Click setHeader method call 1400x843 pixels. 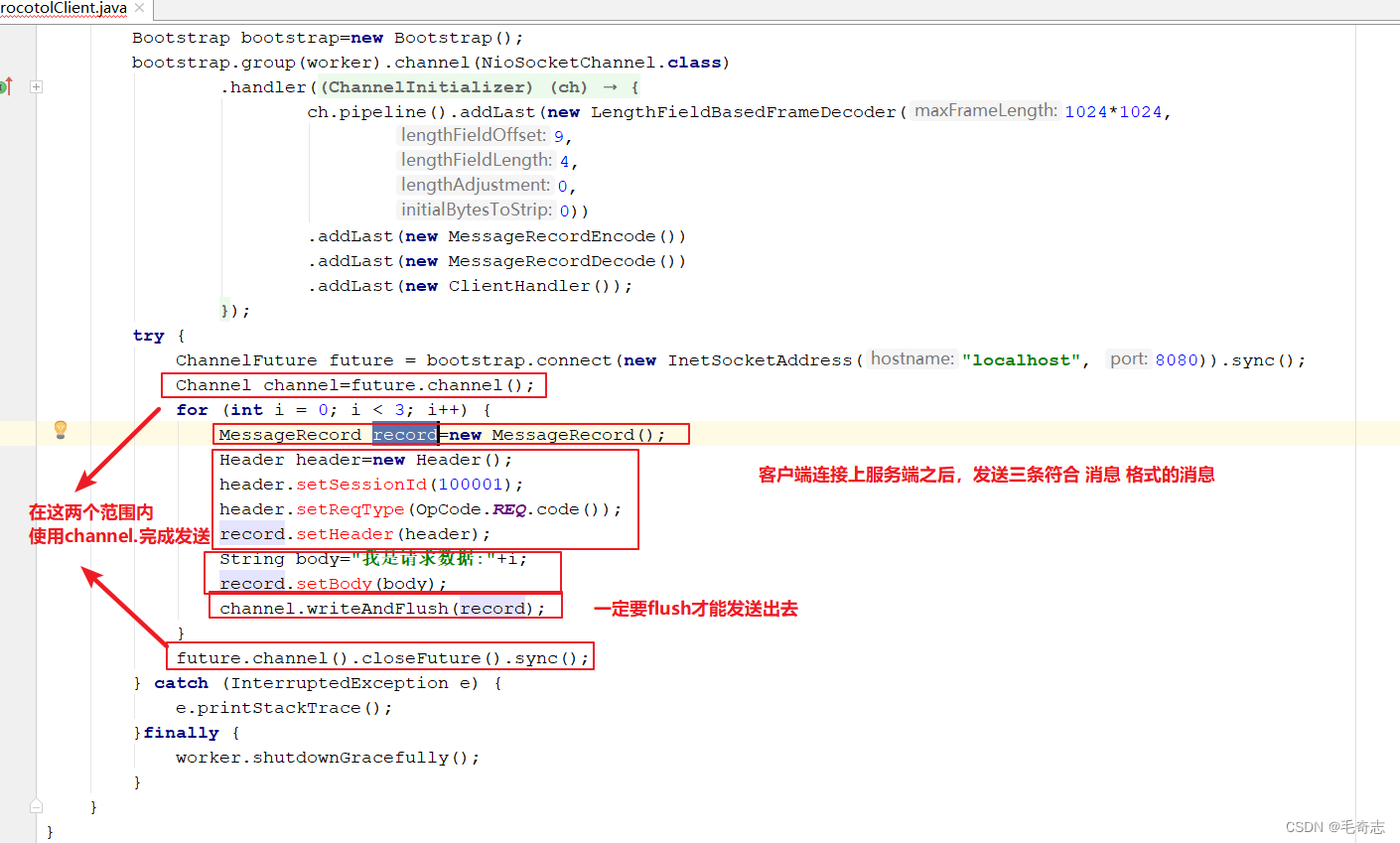(x=345, y=534)
